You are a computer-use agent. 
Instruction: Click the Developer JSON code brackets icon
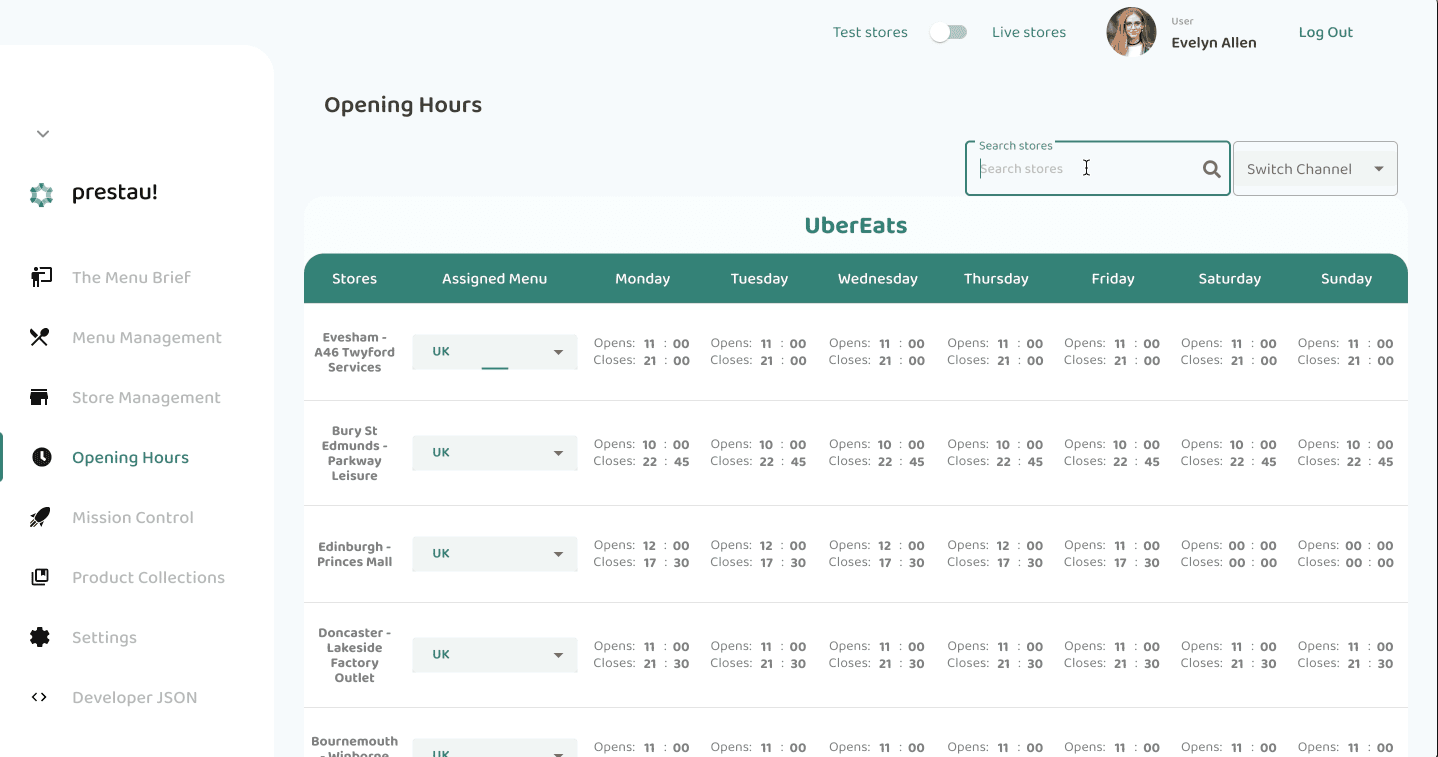pyautogui.click(x=39, y=697)
